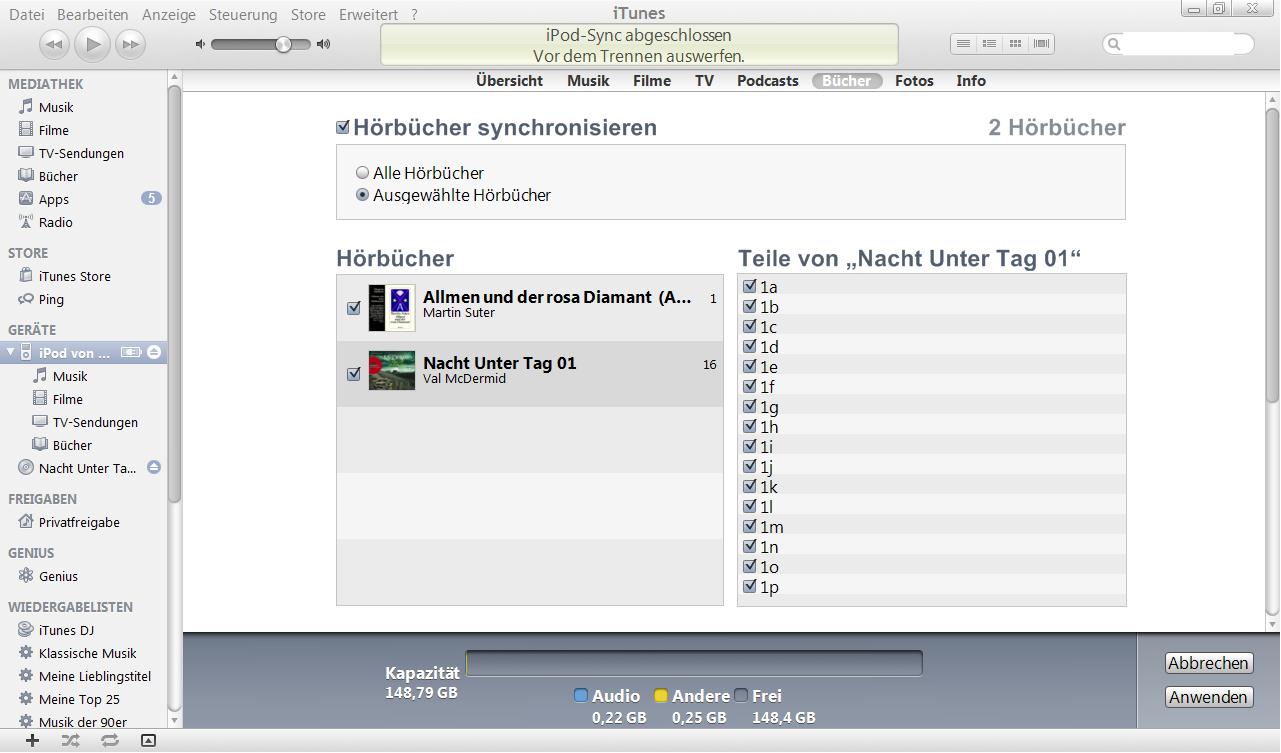This screenshot has width=1281, height=753.
Task: Open Genius in the sidebar
Action: pyautogui.click(x=58, y=576)
